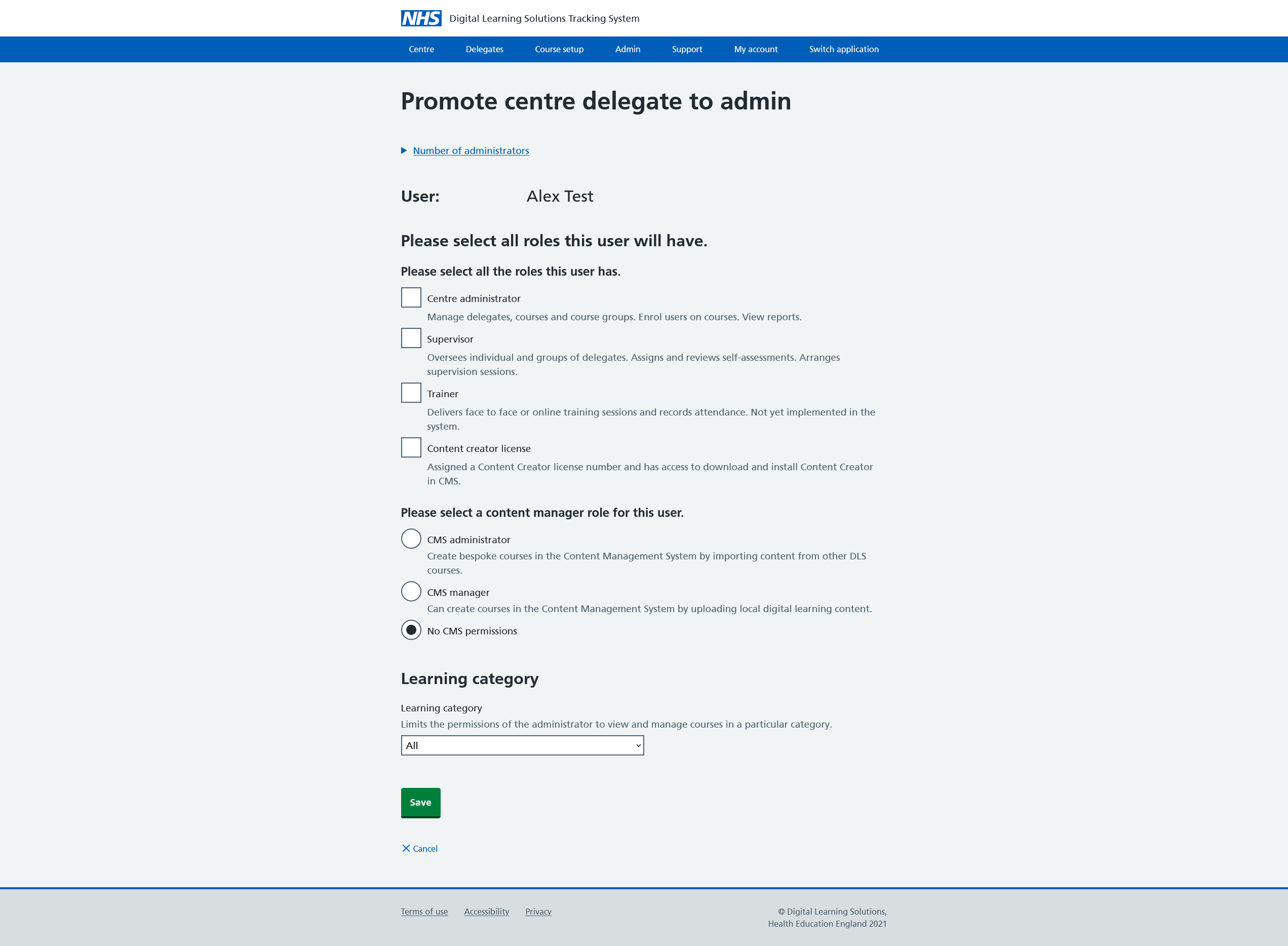Click the Privacy footer link

click(538, 912)
